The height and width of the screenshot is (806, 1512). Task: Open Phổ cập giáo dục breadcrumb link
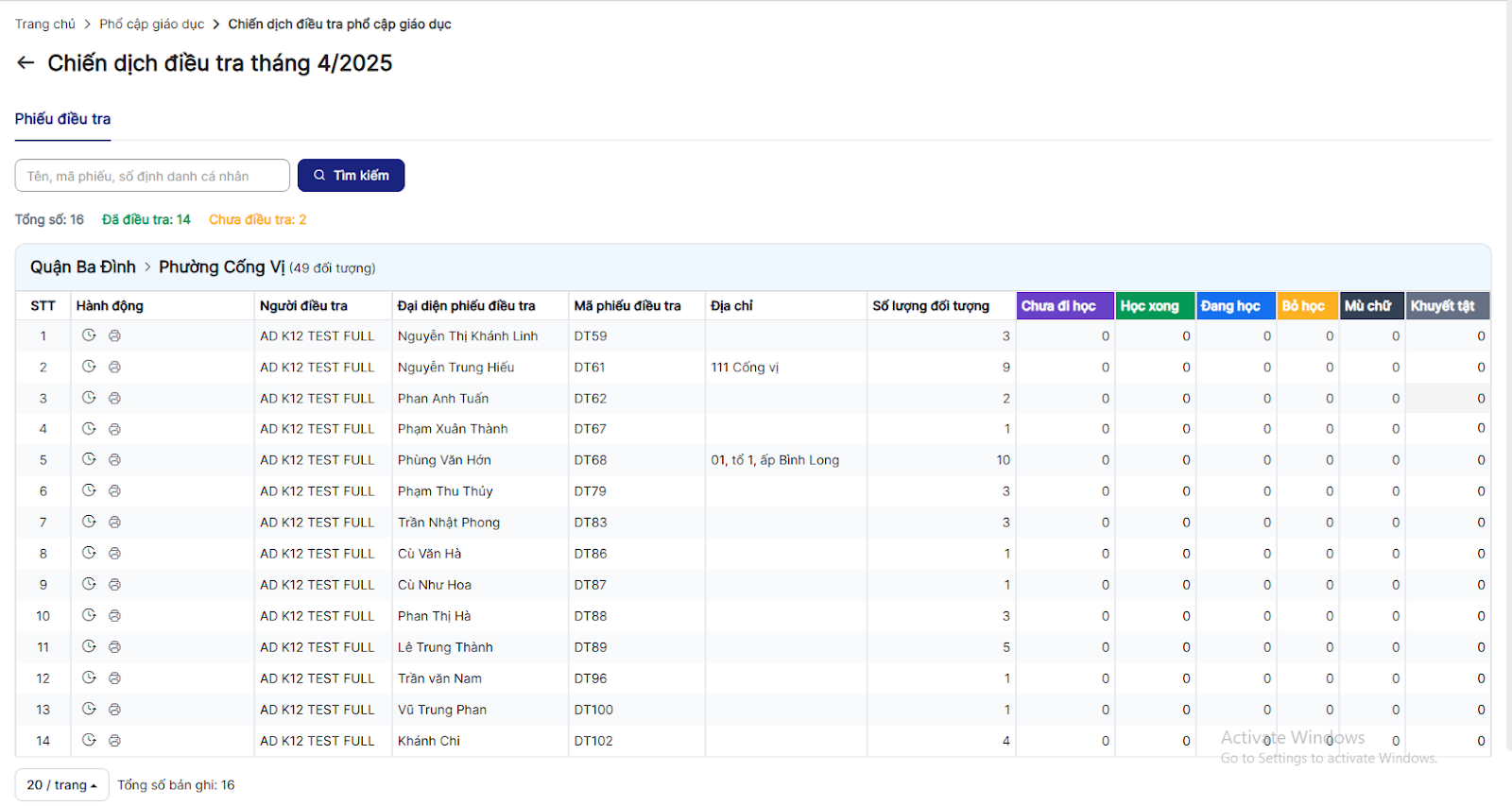[x=151, y=25]
